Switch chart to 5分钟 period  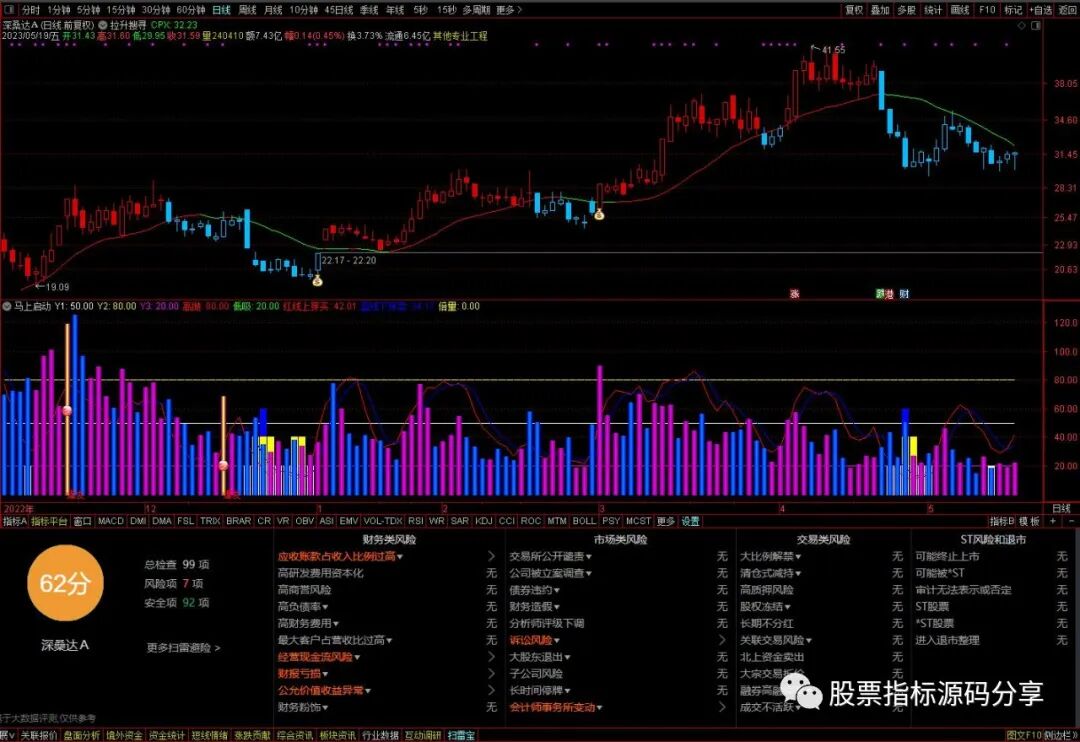(88, 10)
